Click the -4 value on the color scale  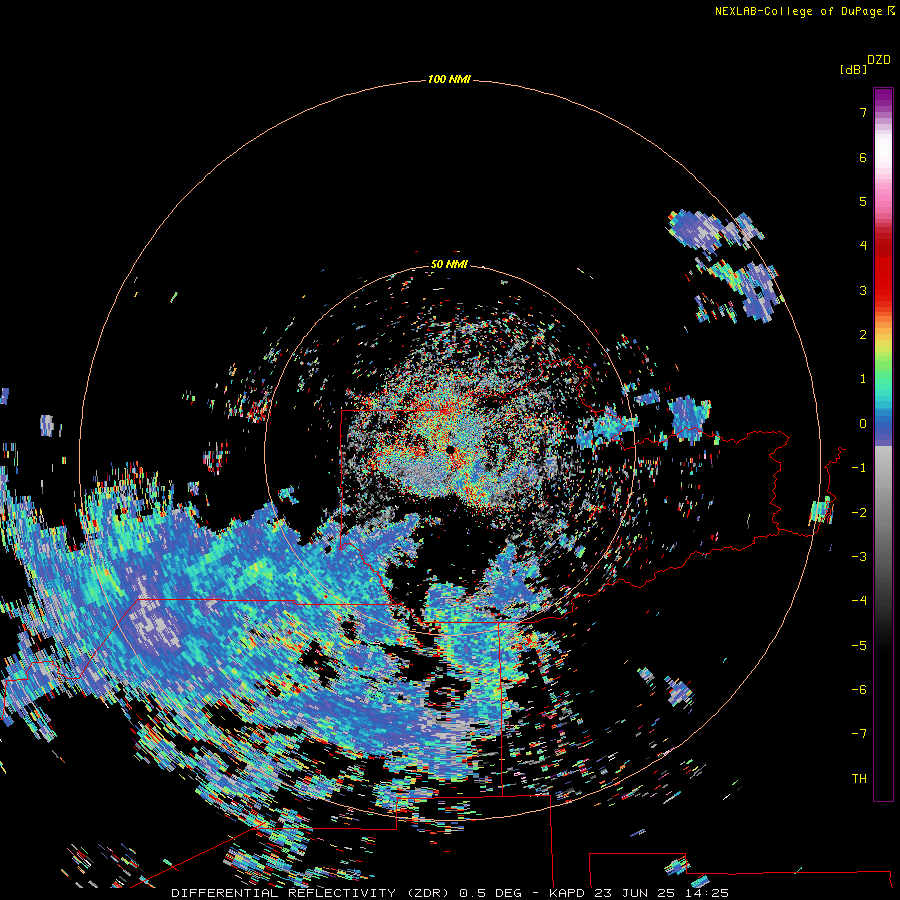point(859,600)
